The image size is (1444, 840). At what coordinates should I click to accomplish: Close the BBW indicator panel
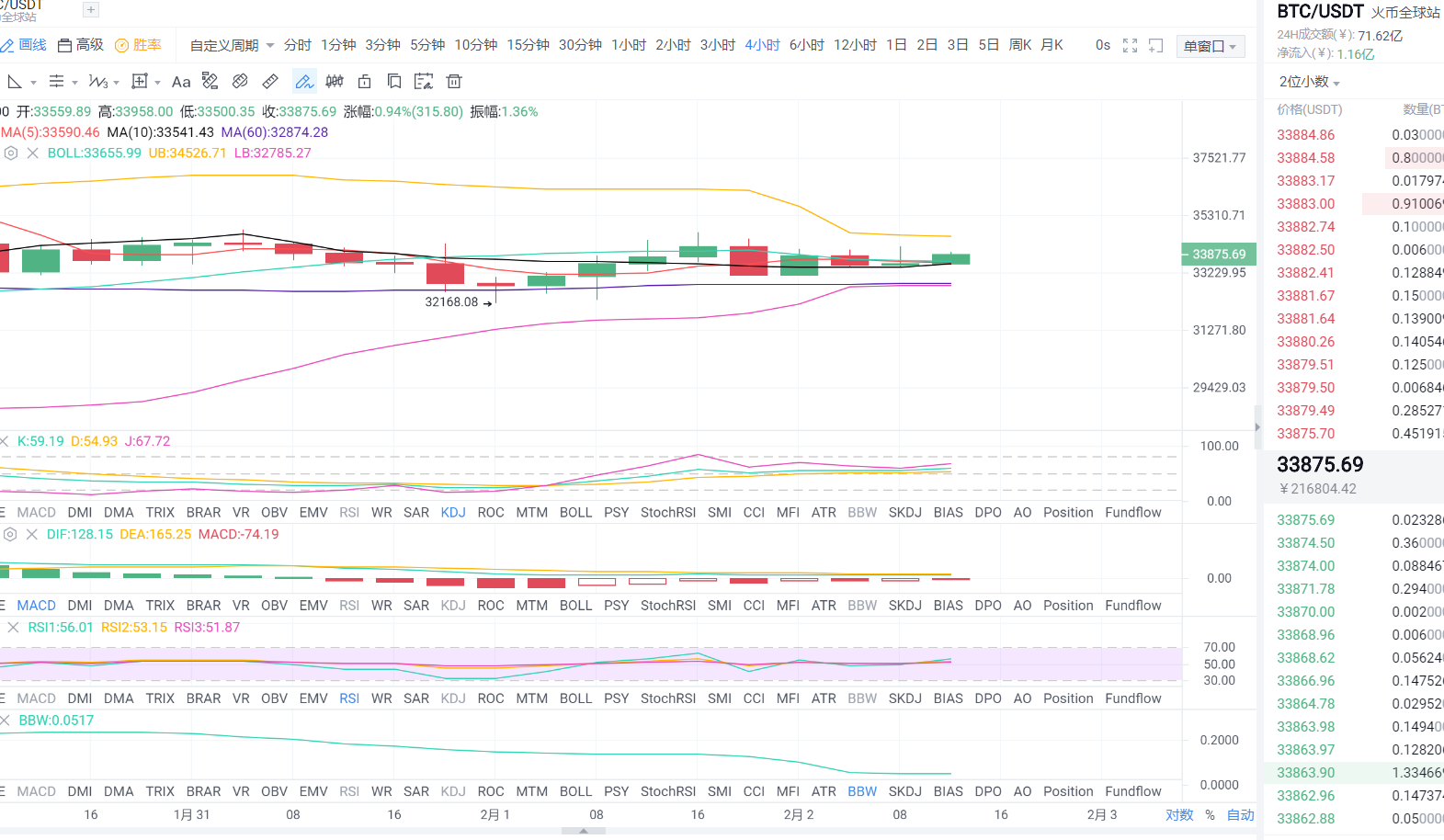point(4,721)
